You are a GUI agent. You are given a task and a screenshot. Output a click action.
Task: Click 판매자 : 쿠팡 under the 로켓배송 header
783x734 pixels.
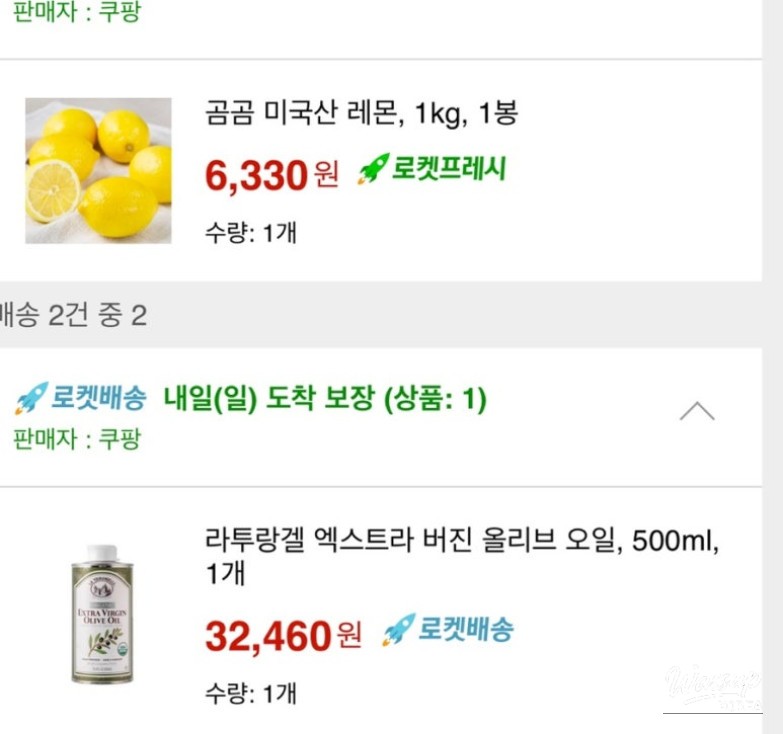tap(76, 439)
